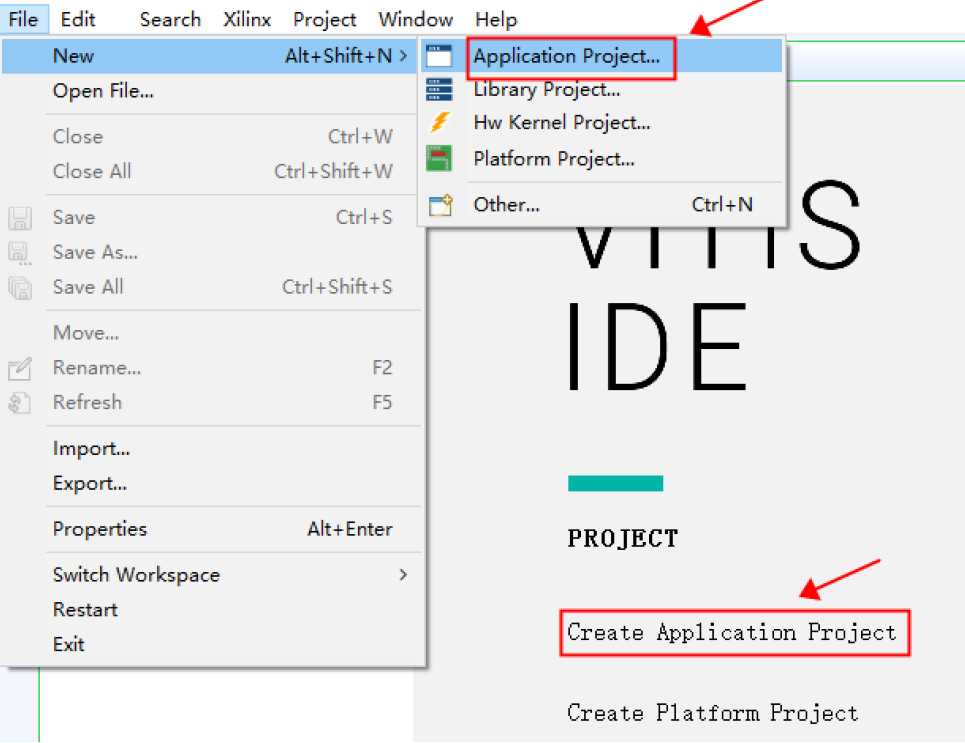Click Close in the File menu
This screenshot has width=965, height=743.
(x=209, y=137)
